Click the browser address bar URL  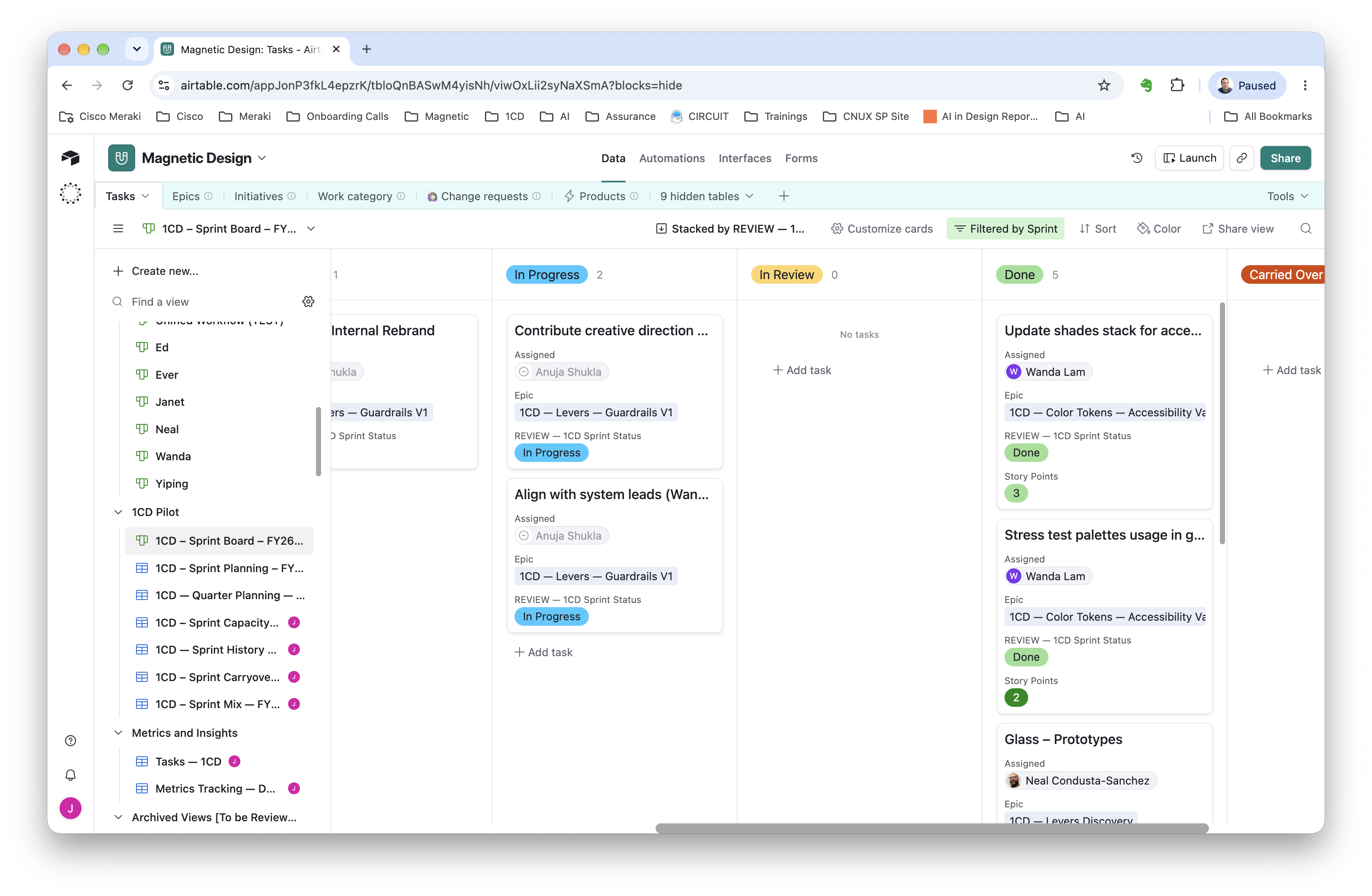[431, 85]
